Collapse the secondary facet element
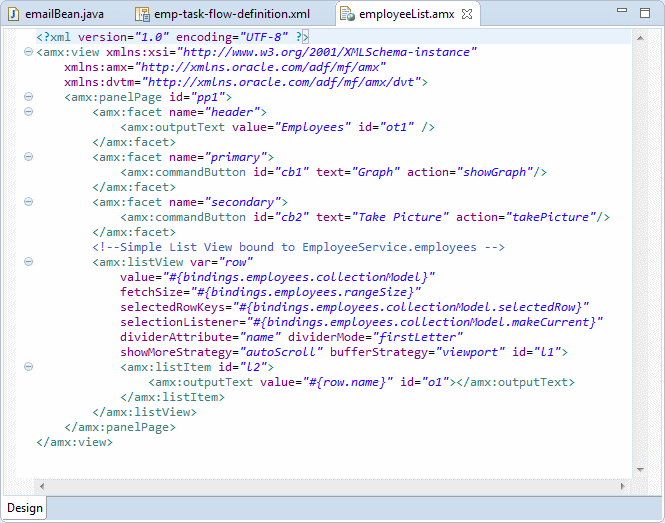The height and width of the screenshot is (523, 665). tap(28, 201)
